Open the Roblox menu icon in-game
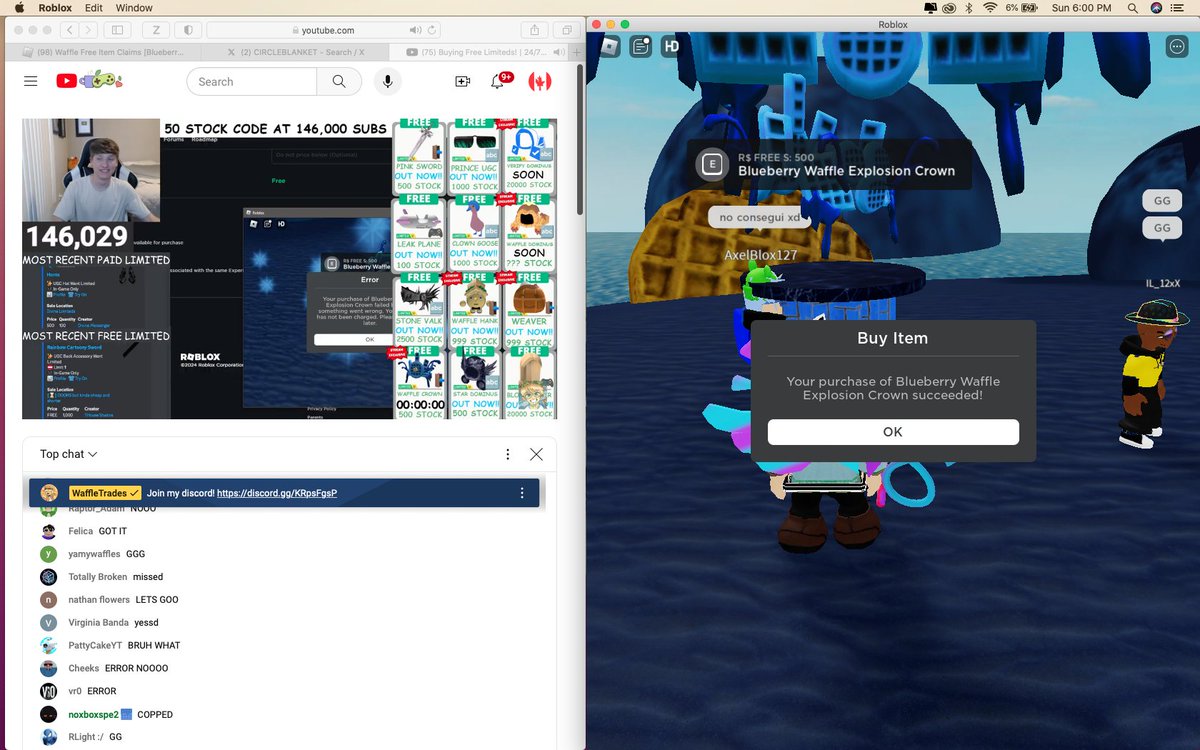The width and height of the screenshot is (1200, 750). [x=609, y=46]
